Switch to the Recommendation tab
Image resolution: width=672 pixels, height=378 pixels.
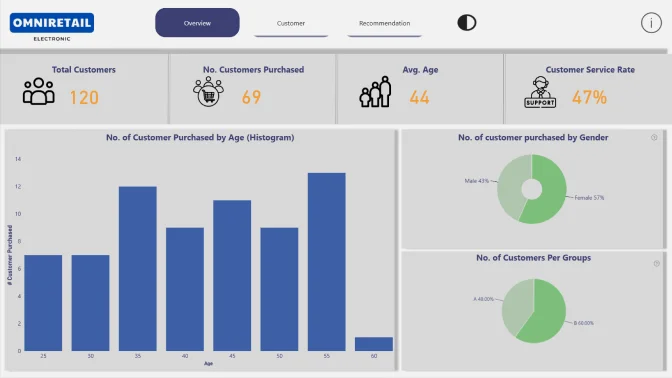click(x=384, y=24)
